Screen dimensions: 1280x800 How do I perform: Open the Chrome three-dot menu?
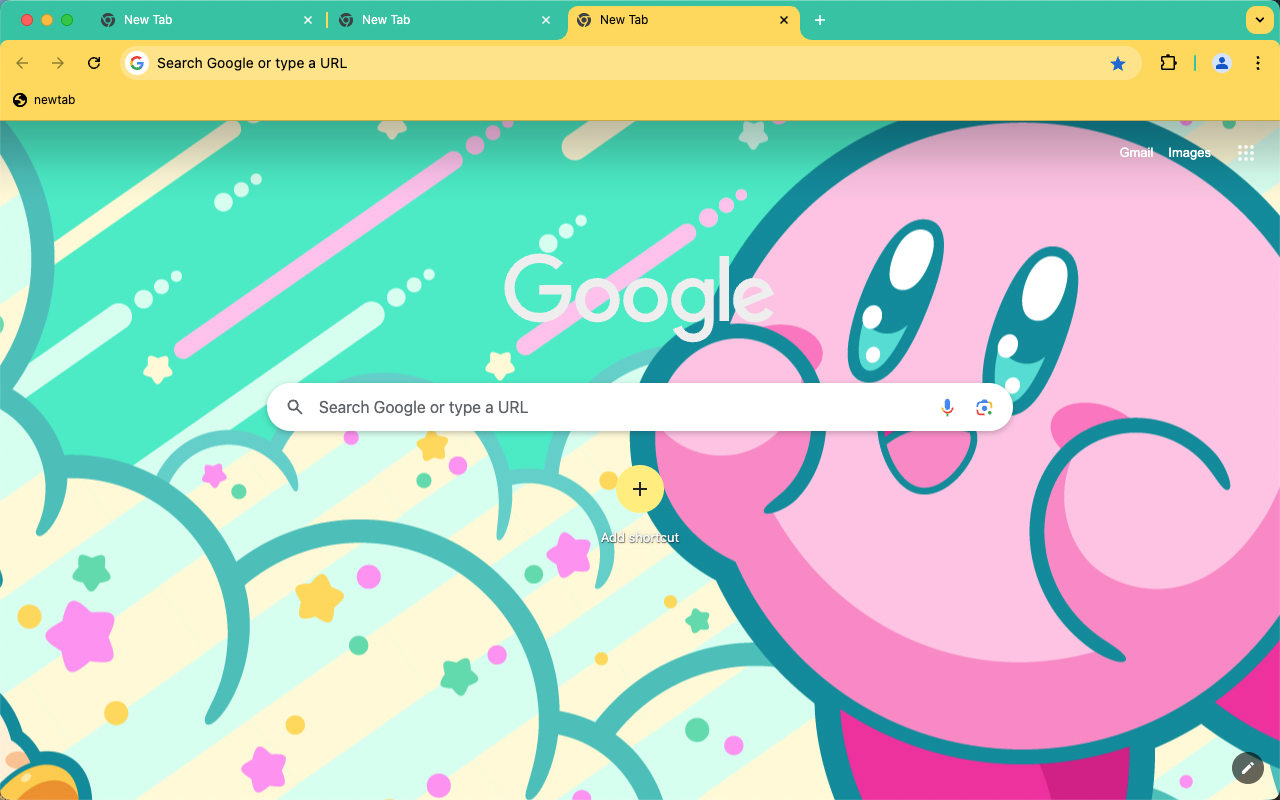1258,63
